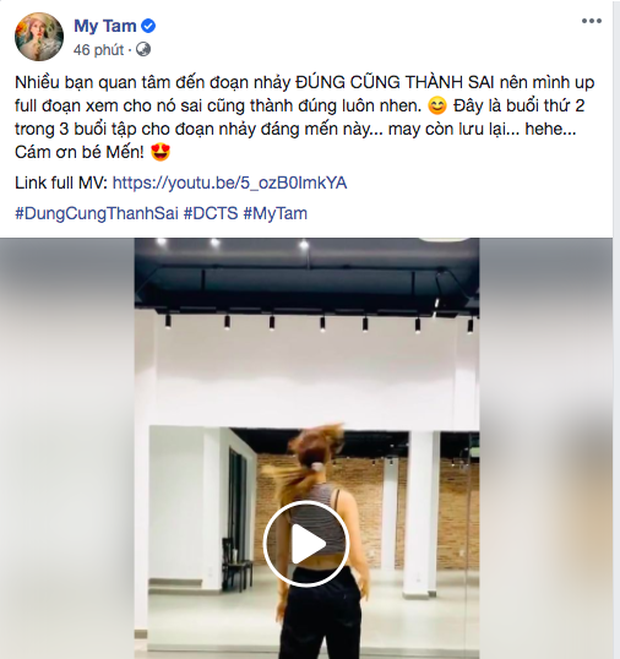The width and height of the screenshot is (620, 659).
Task: Click the caption's 'ĐÚNG CŨNG THÀNH SAI' text
Action: click(395, 82)
